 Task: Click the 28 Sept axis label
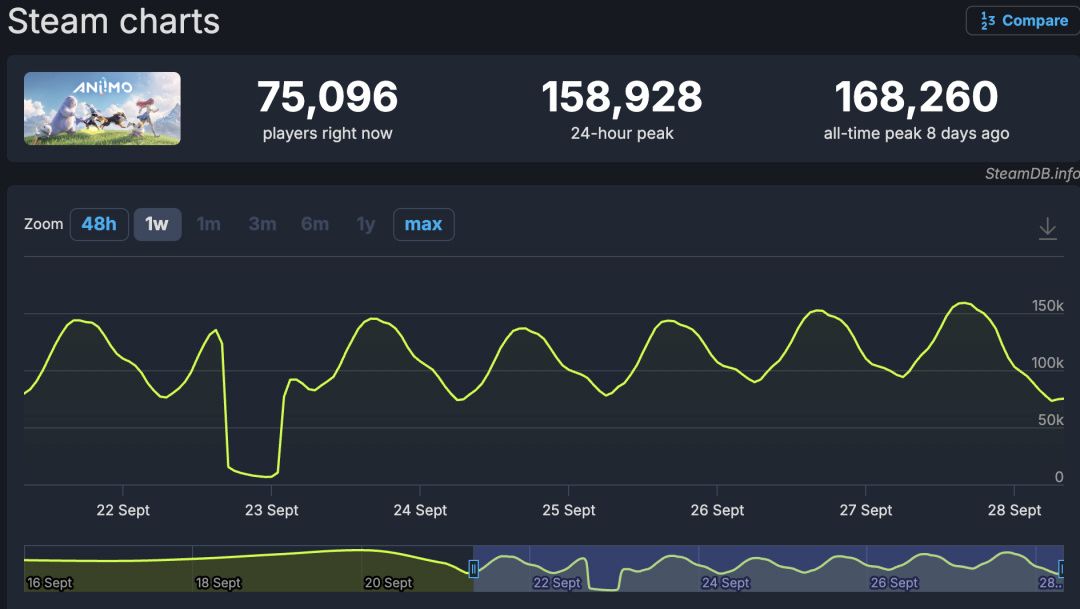click(x=1015, y=510)
